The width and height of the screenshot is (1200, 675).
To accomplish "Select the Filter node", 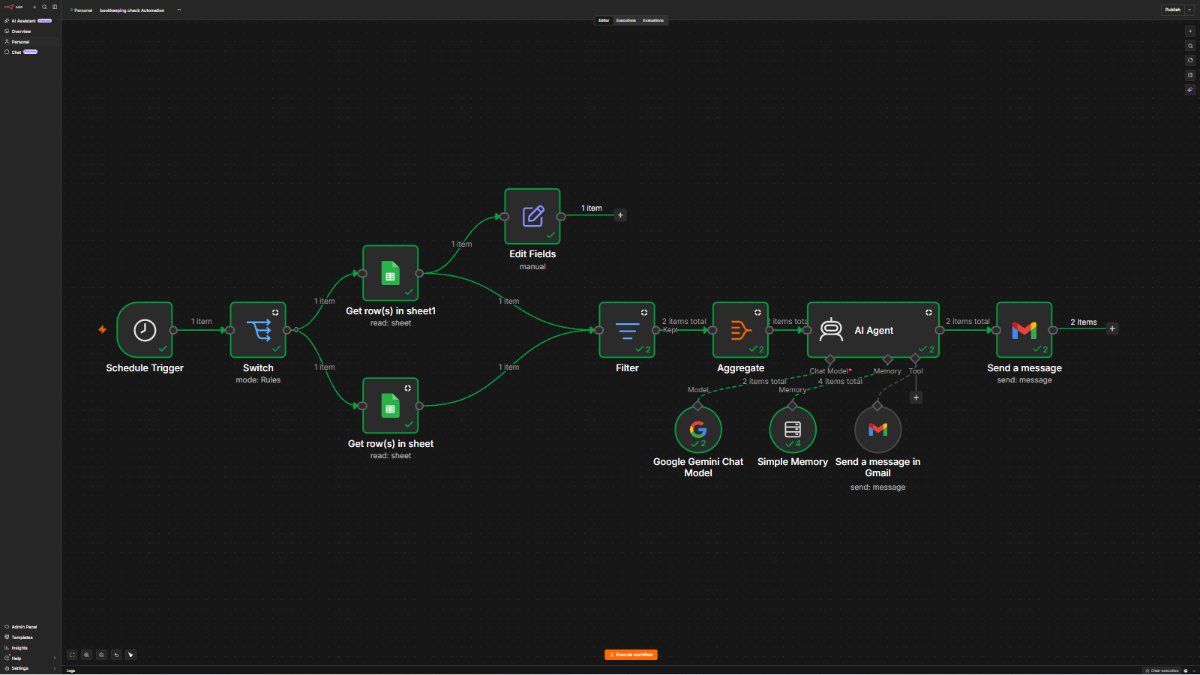I will tap(627, 330).
